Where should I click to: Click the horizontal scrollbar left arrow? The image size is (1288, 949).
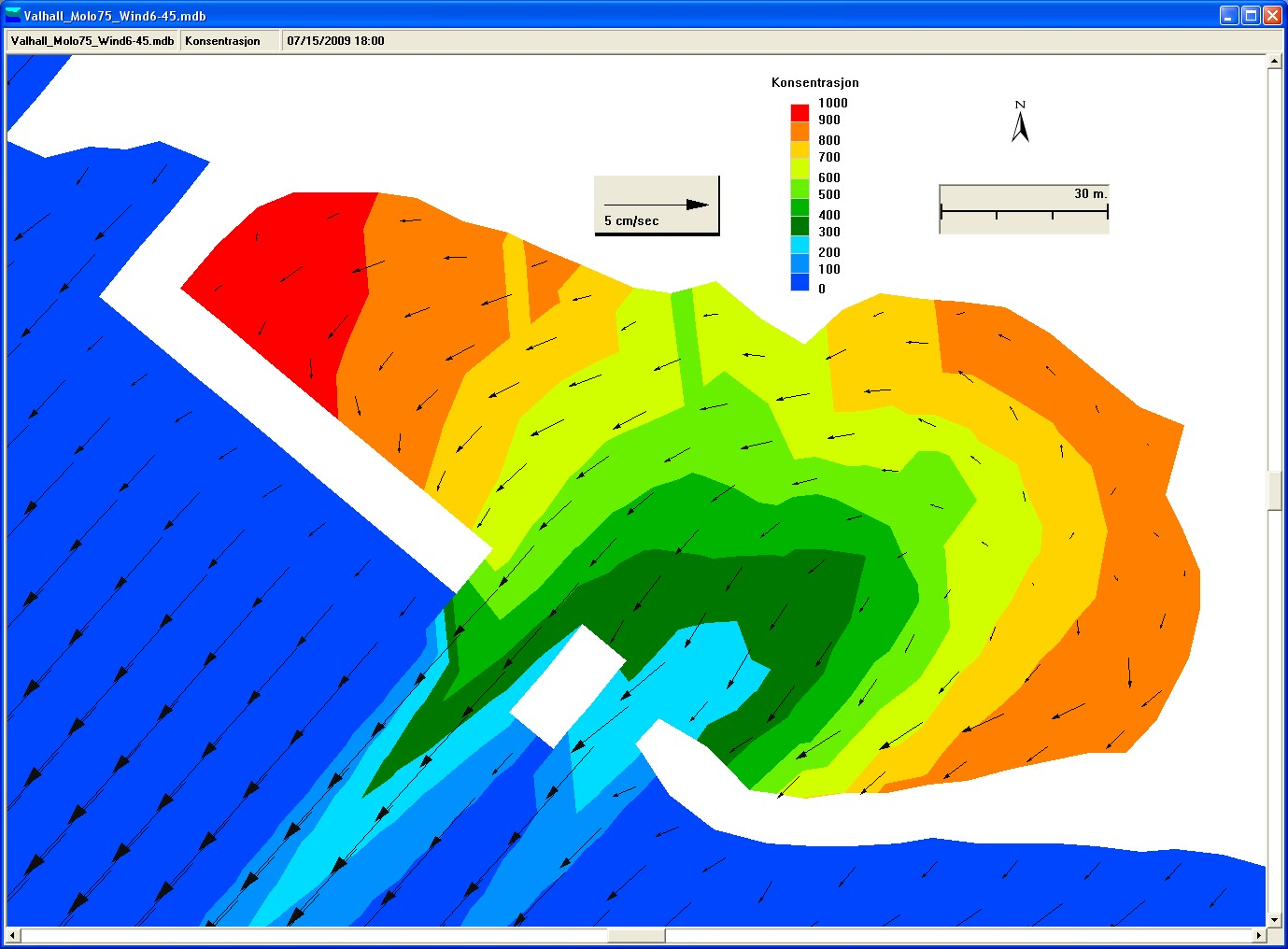(x=13, y=935)
